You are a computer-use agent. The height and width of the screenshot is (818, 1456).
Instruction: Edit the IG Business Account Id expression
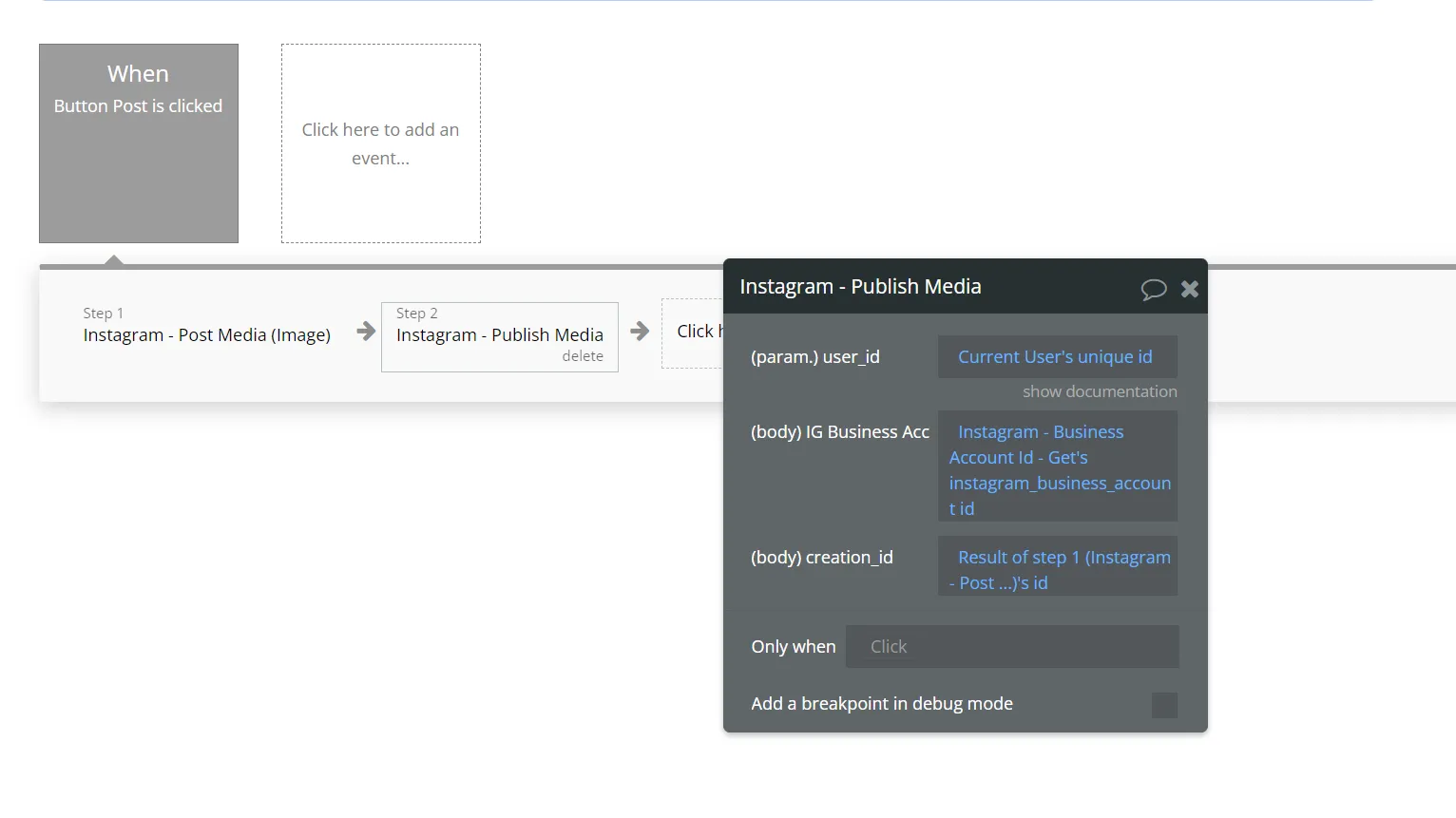coord(1058,466)
